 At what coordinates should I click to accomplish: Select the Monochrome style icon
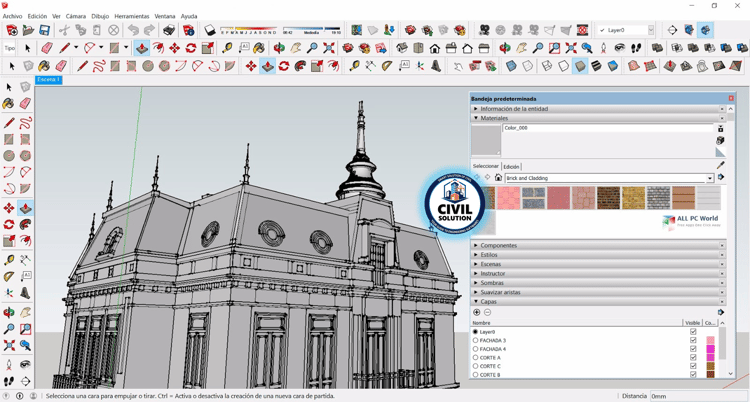coord(613,66)
